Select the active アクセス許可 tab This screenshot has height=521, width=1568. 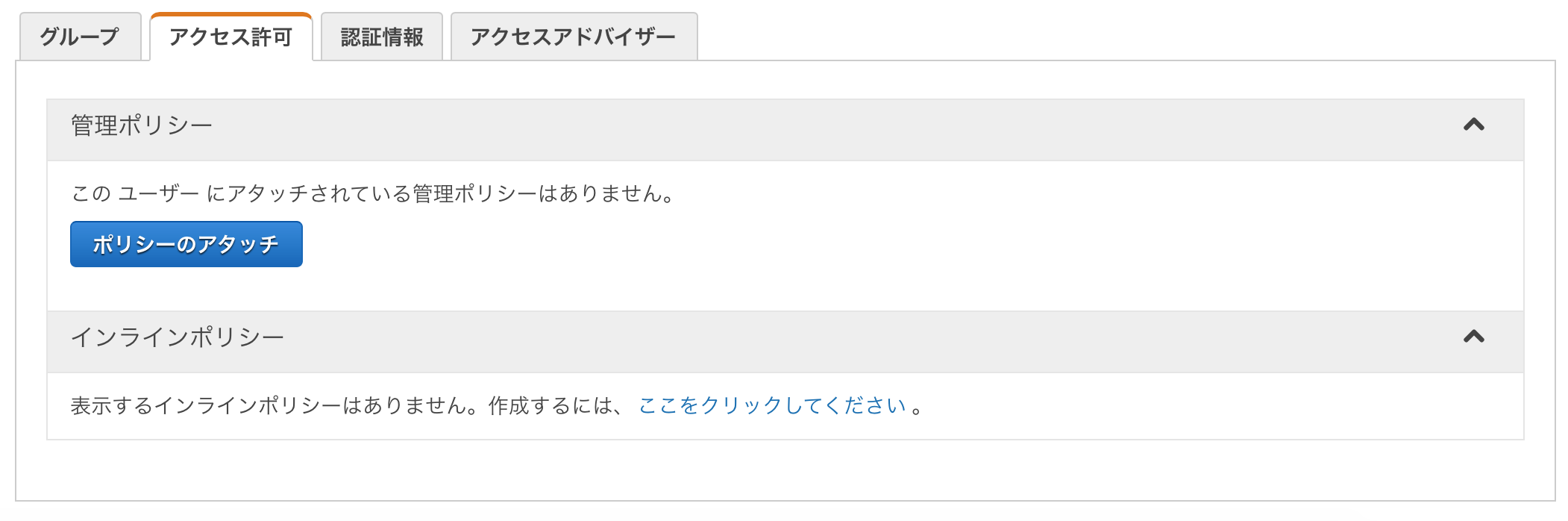(x=231, y=34)
